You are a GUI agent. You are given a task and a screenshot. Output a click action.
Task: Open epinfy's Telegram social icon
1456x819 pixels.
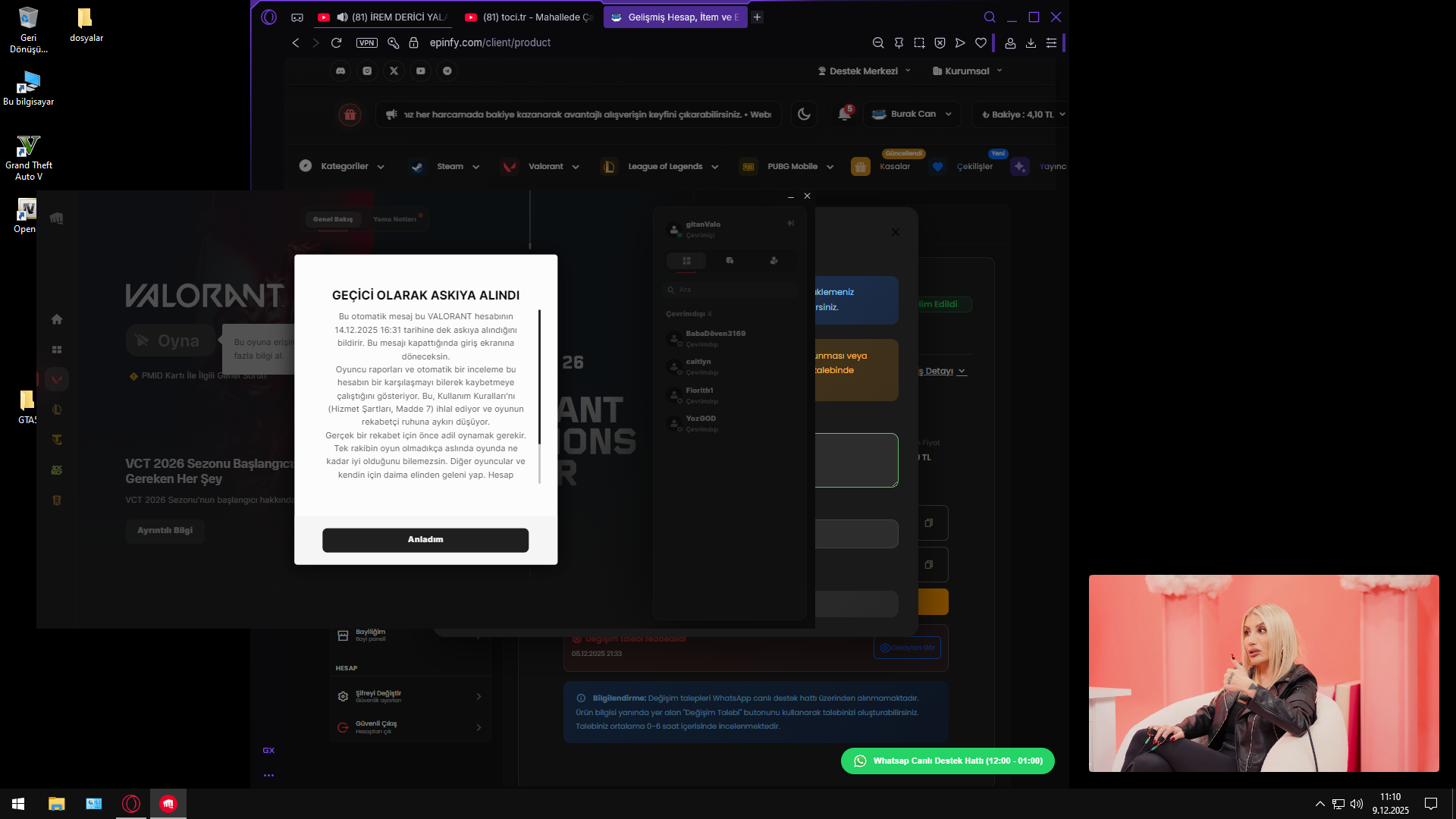(447, 71)
